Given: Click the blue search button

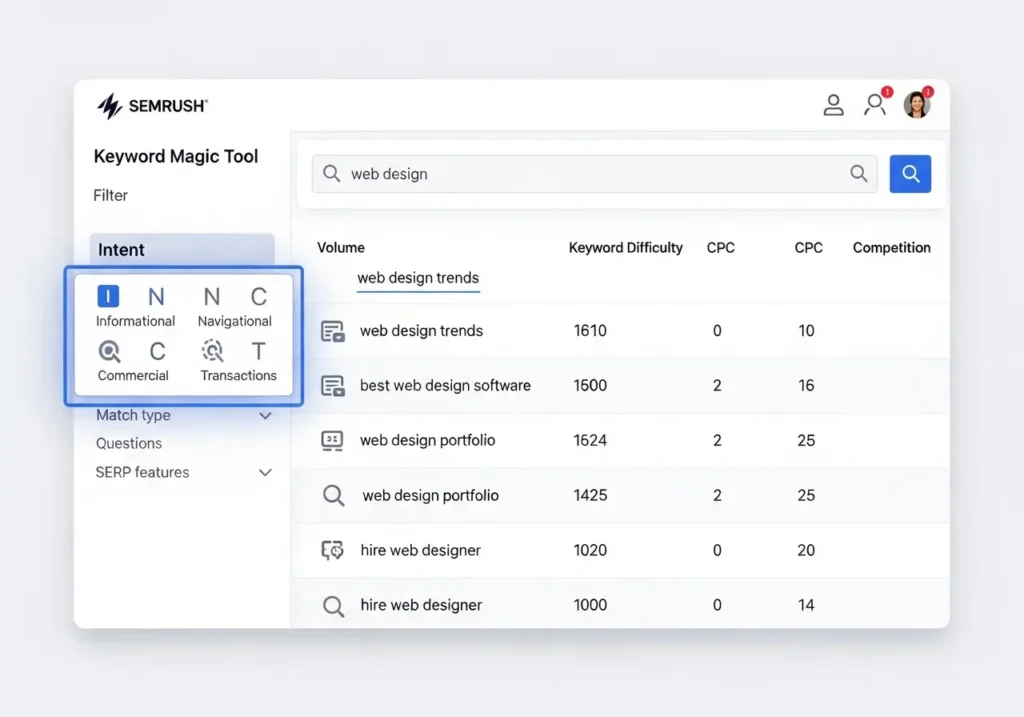Looking at the screenshot, I should pos(910,173).
